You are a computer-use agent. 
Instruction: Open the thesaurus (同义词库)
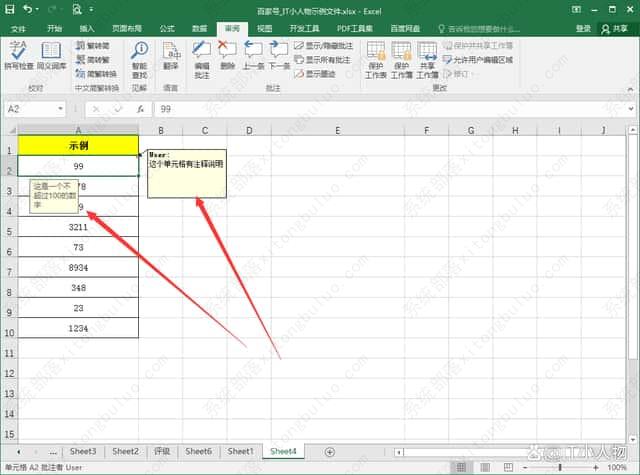51,57
